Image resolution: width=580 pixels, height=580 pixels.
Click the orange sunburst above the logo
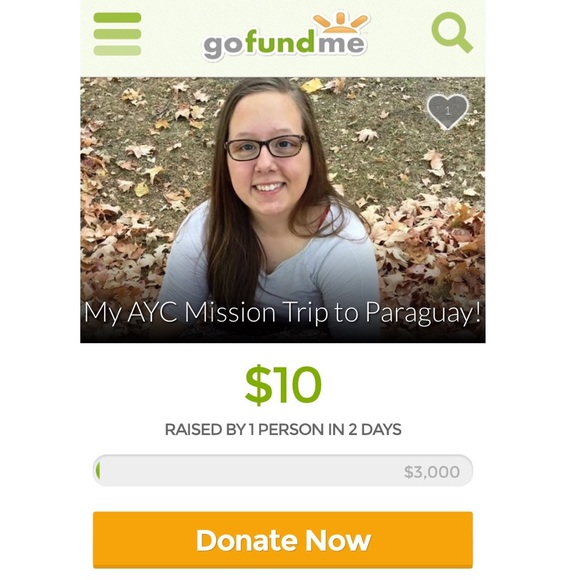pos(341,23)
